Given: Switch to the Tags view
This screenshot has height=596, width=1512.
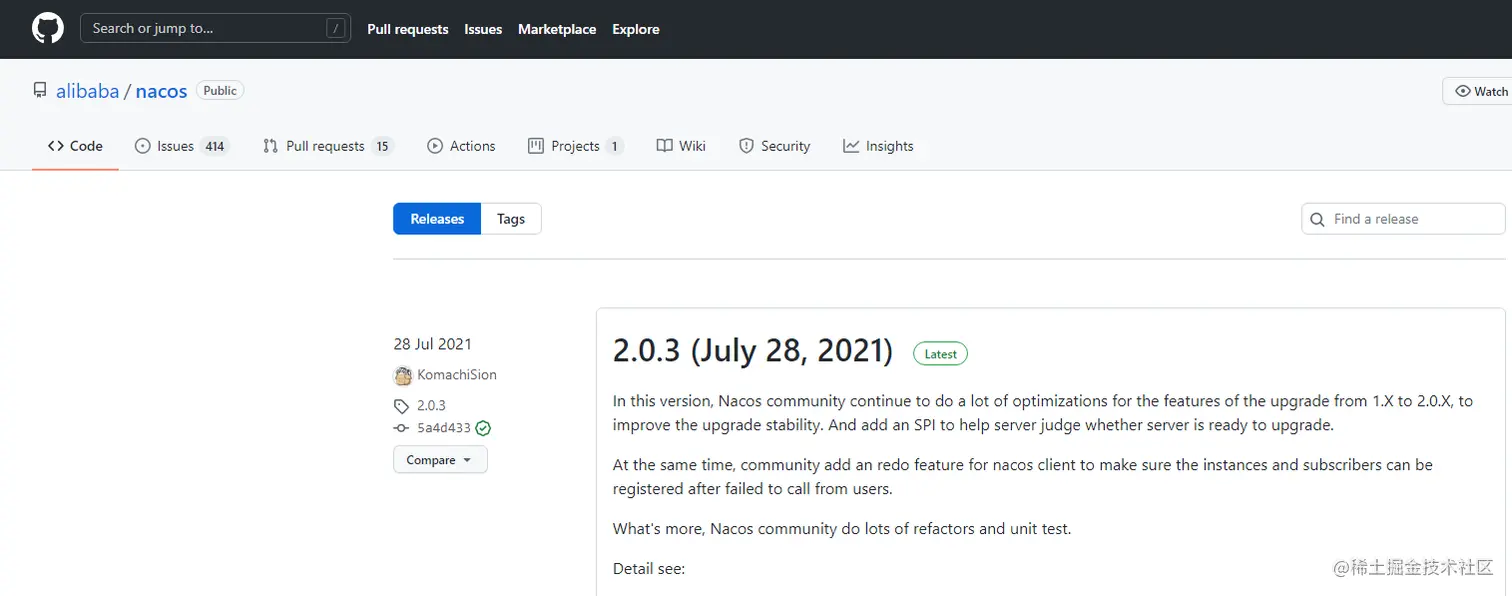Looking at the screenshot, I should coord(511,219).
